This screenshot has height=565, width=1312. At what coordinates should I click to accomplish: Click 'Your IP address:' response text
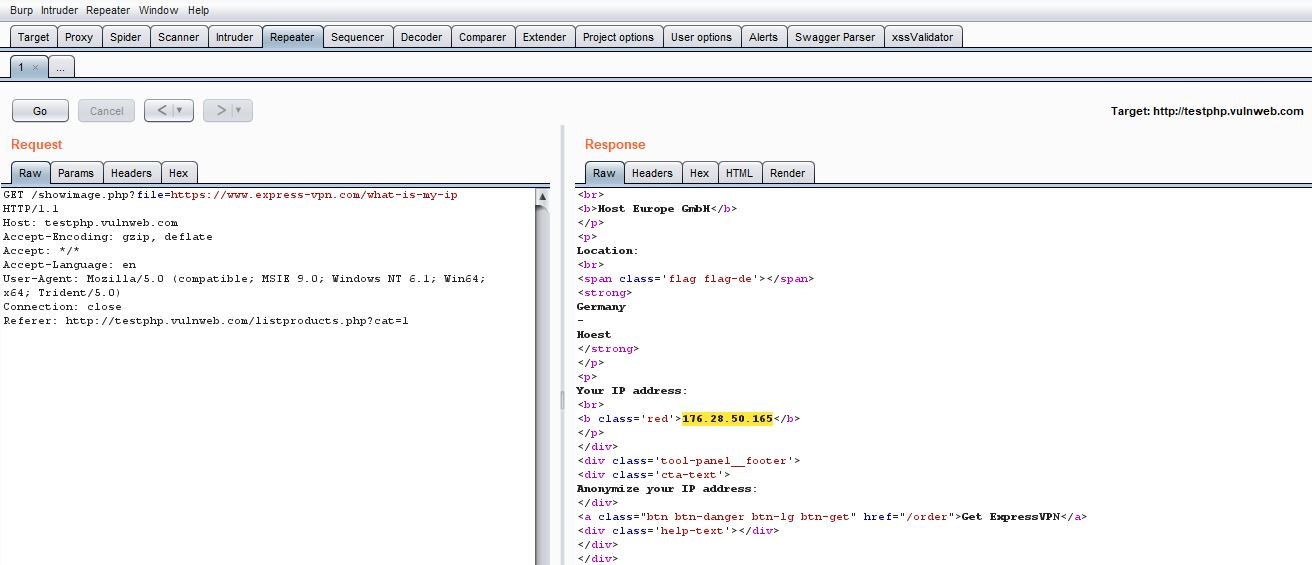pos(632,391)
